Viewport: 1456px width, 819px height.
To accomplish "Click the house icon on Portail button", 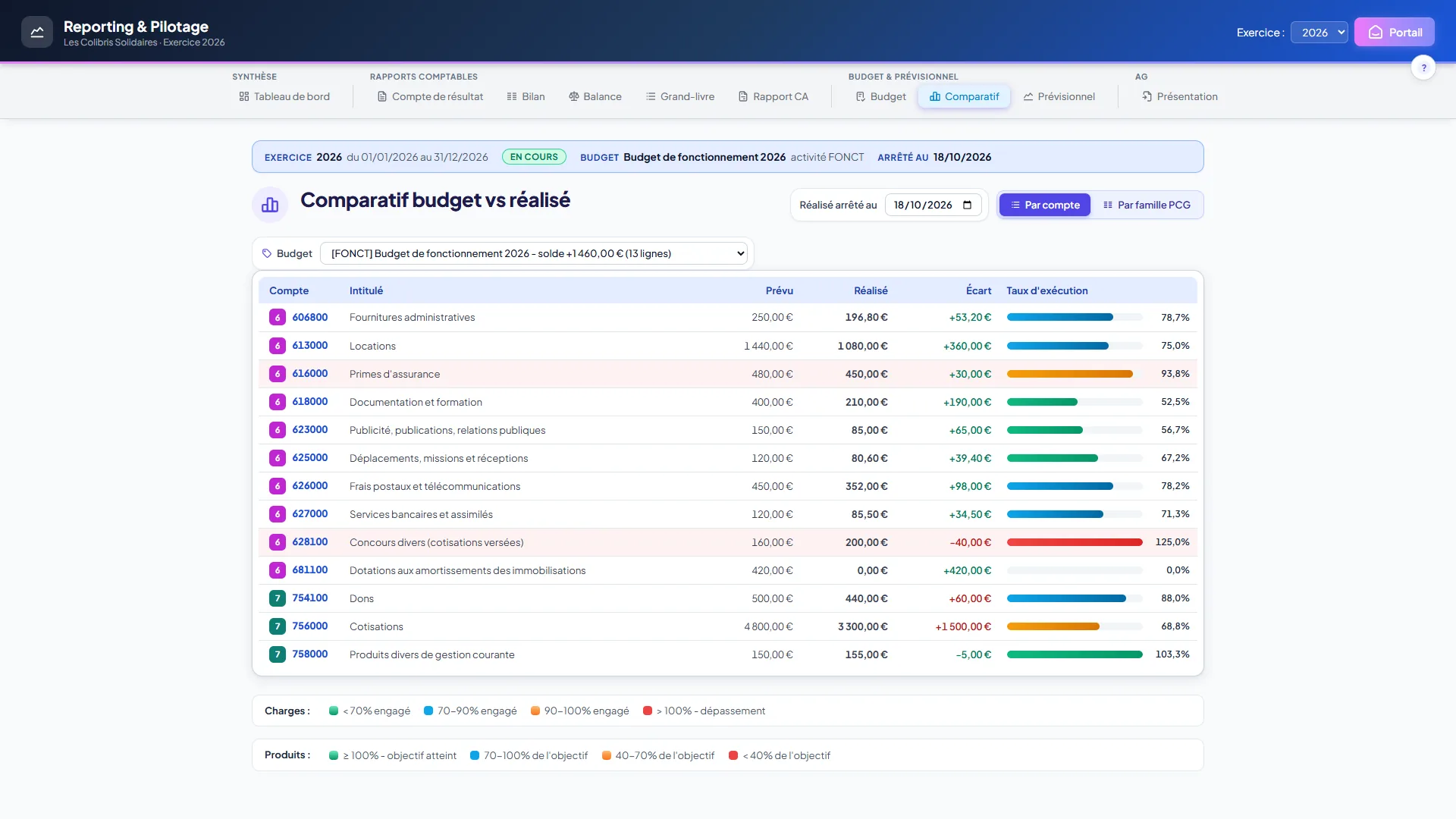I will pyautogui.click(x=1375, y=33).
